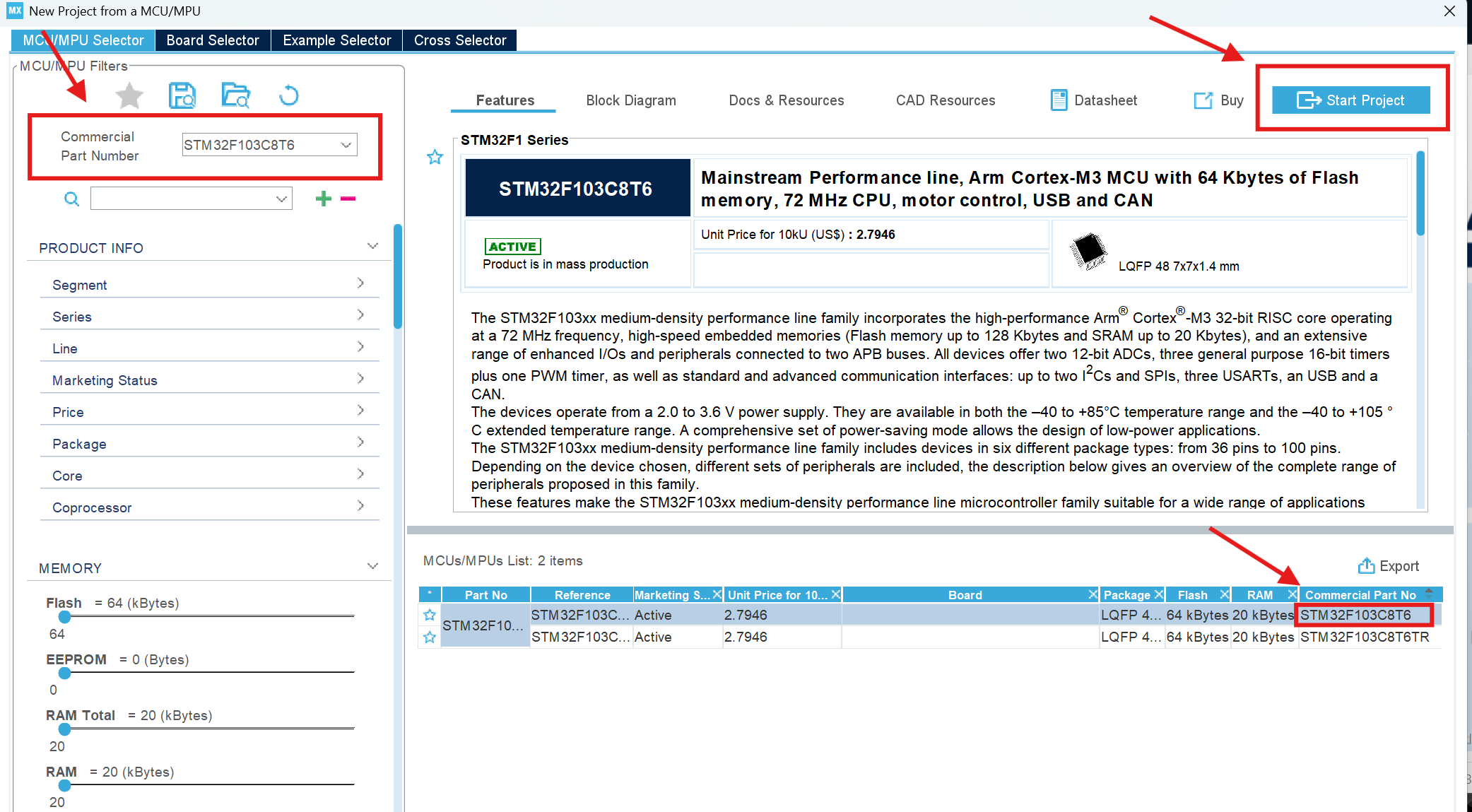This screenshot has width=1472, height=812.
Task: Expand the Segment filter
Action: [x=360, y=283]
